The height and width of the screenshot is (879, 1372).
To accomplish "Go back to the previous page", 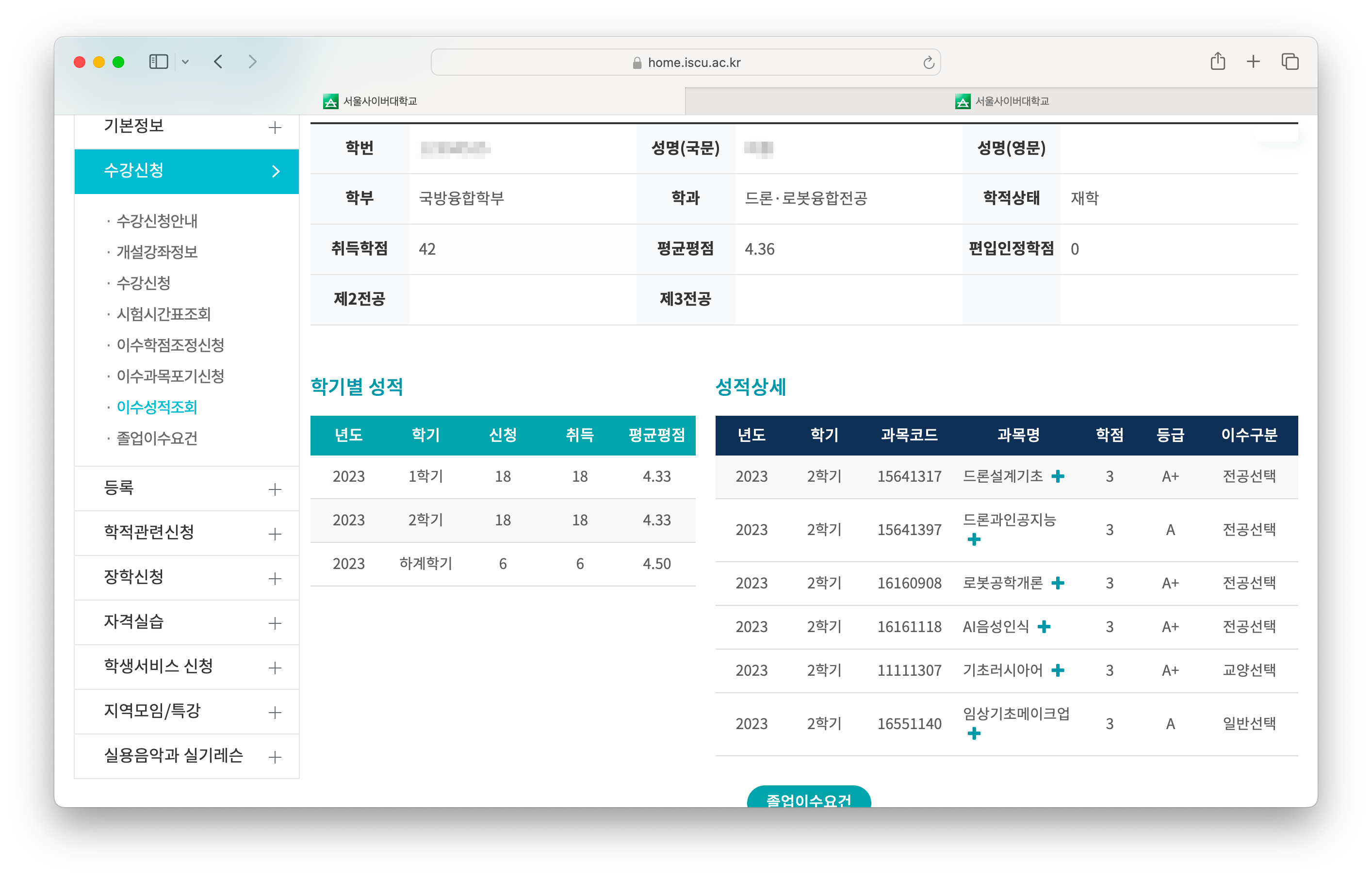I will click(x=219, y=62).
